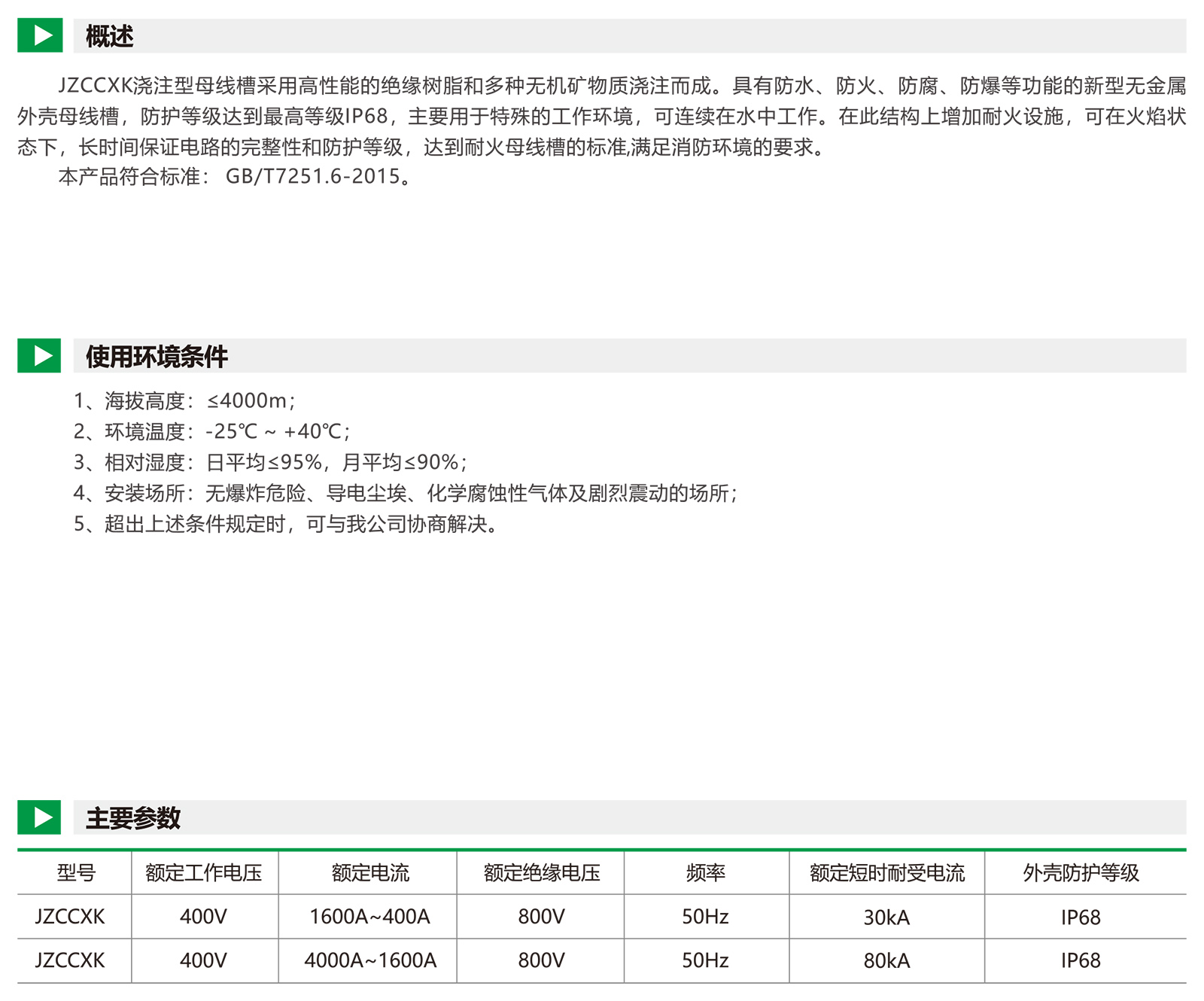Click the 1600A~400A rated current cell
The height and width of the screenshot is (1001, 1204).
(369, 917)
